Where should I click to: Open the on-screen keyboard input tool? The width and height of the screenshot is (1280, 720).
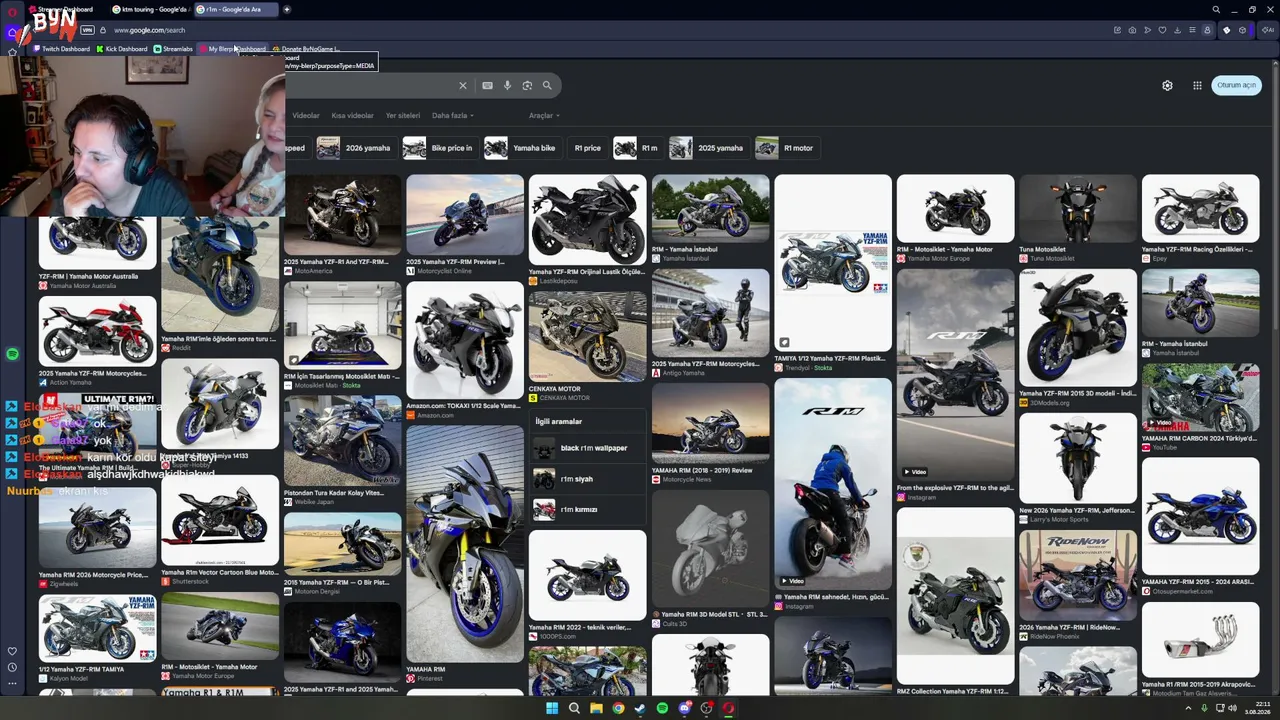(x=487, y=85)
